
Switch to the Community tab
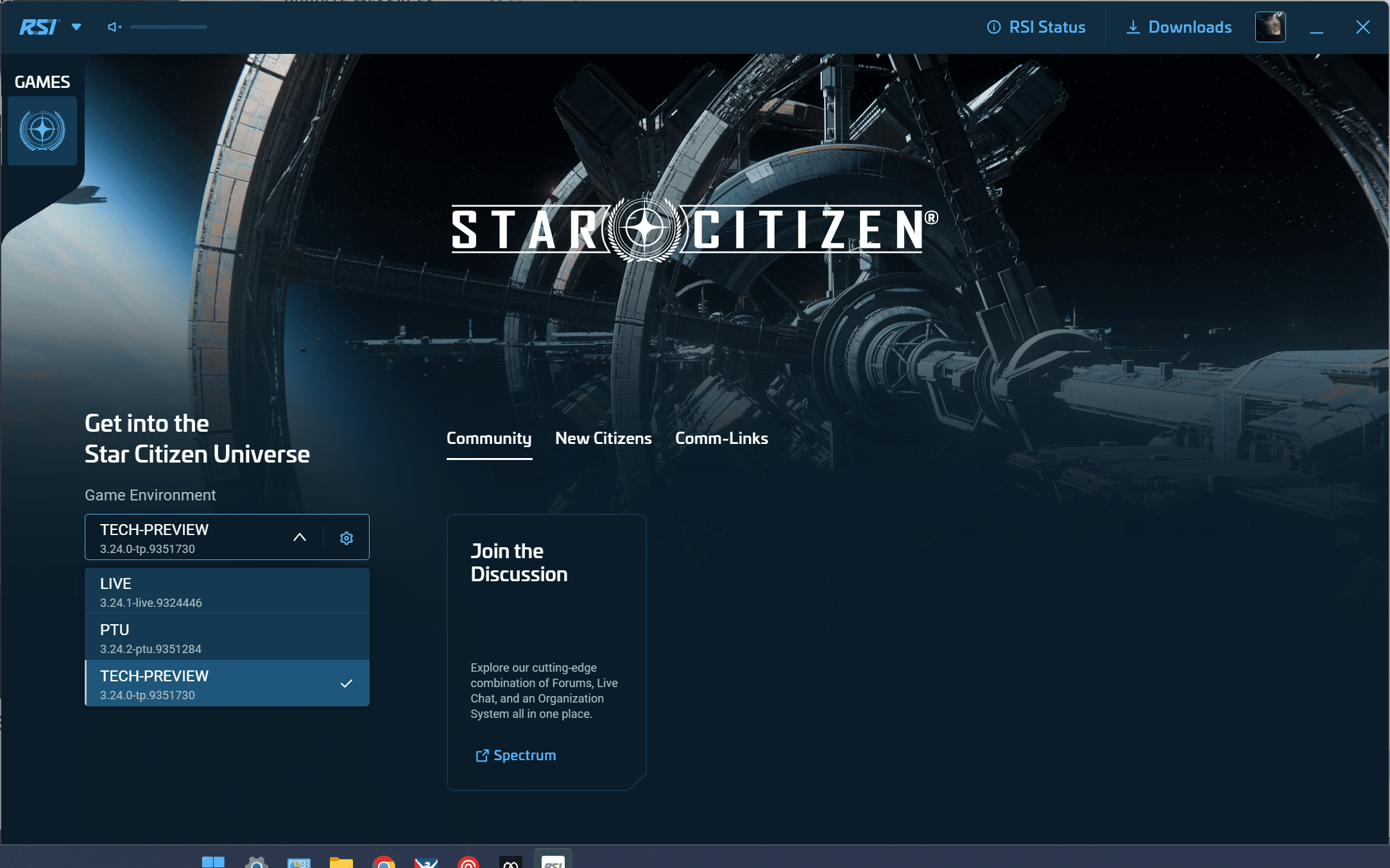pyautogui.click(x=489, y=439)
